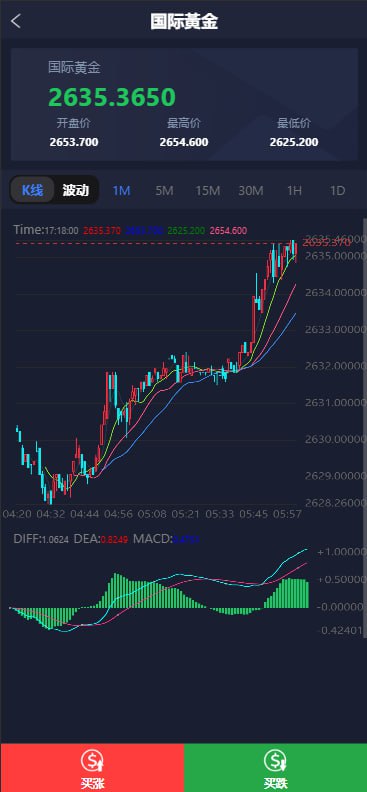Click the red 买涨 buy-up button
Image resolution: width=367 pixels, height=792 pixels.
pyautogui.click(x=92, y=768)
